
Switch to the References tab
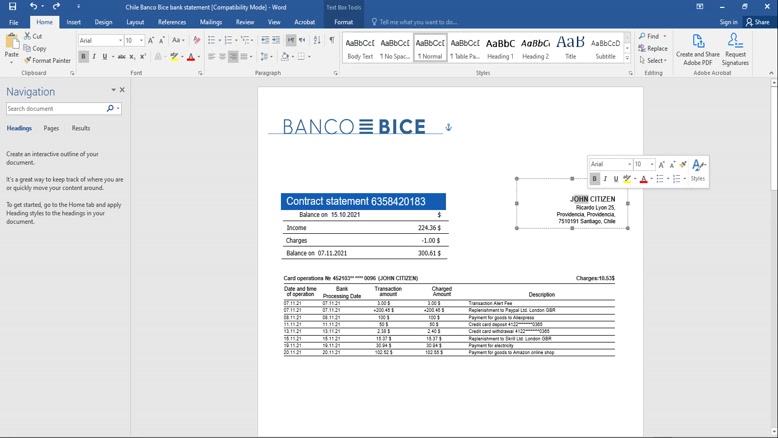coord(172,22)
